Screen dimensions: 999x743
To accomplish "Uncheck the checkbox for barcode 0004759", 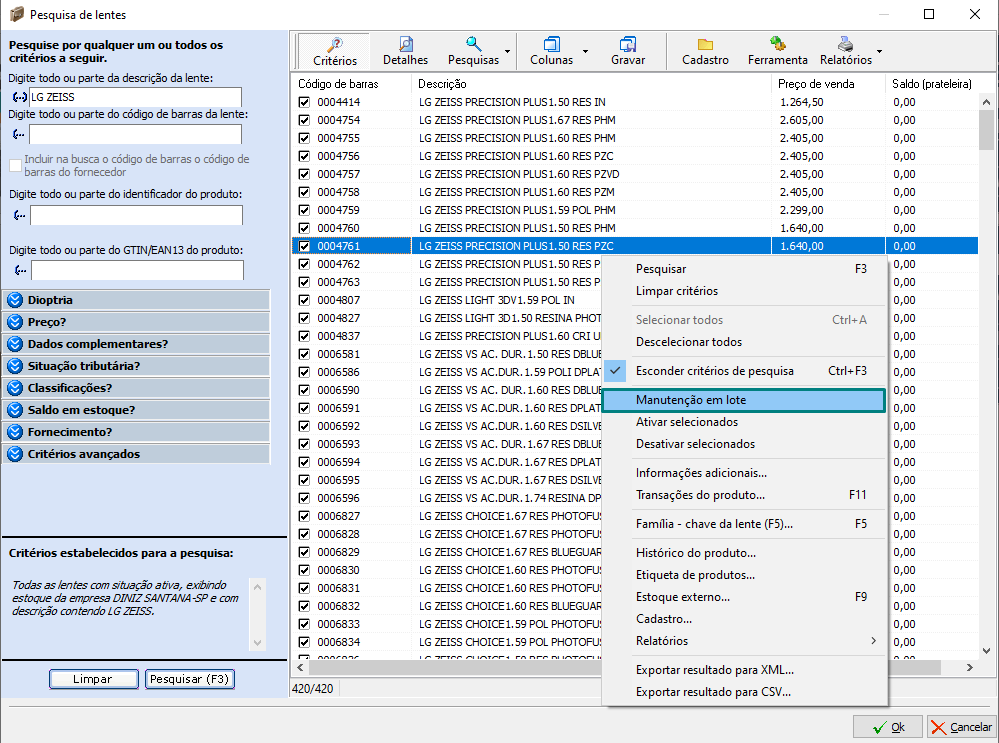I will click(304, 210).
